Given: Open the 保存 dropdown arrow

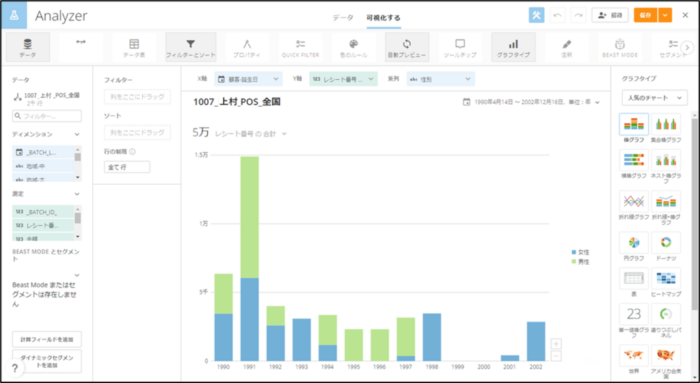Looking at the screenshot, I should [665, 15].
